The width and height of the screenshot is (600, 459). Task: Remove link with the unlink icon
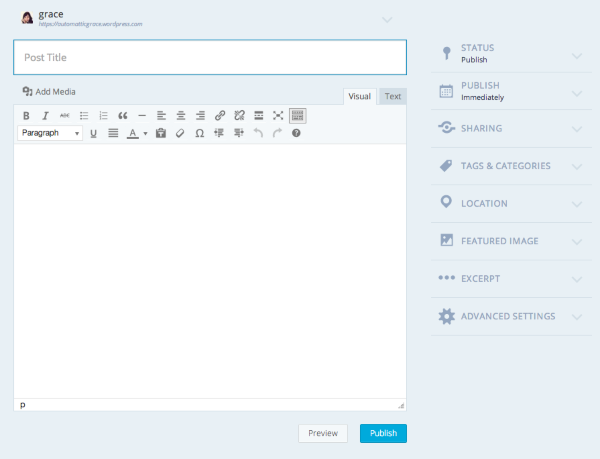[x=239, y=116]
